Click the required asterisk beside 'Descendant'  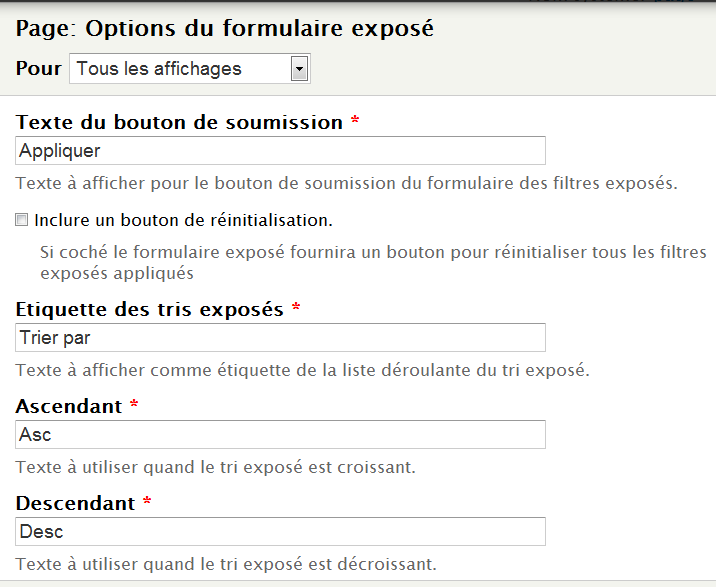pyautogui.click(x=147, y=503)
